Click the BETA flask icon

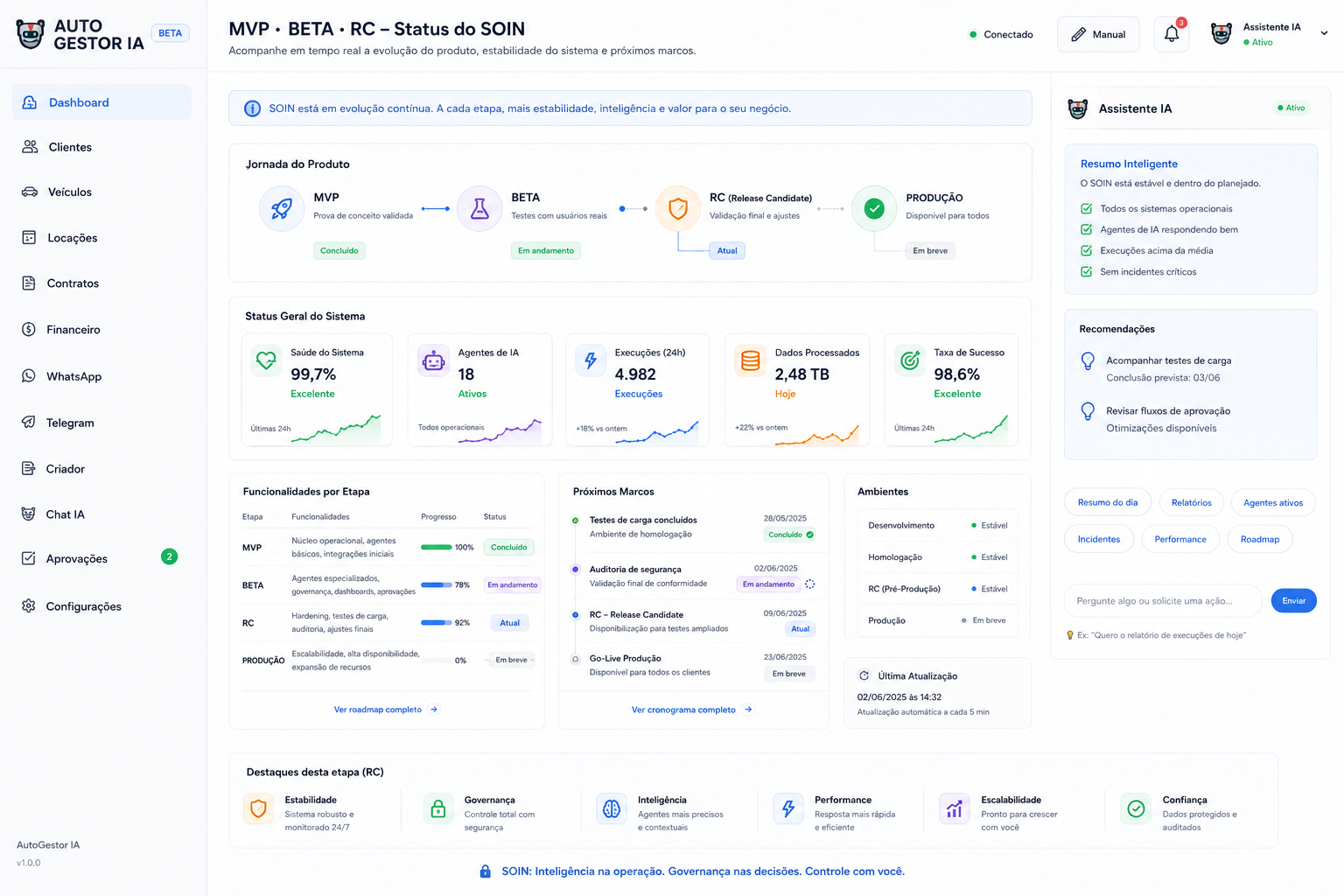tap(479, 208)
